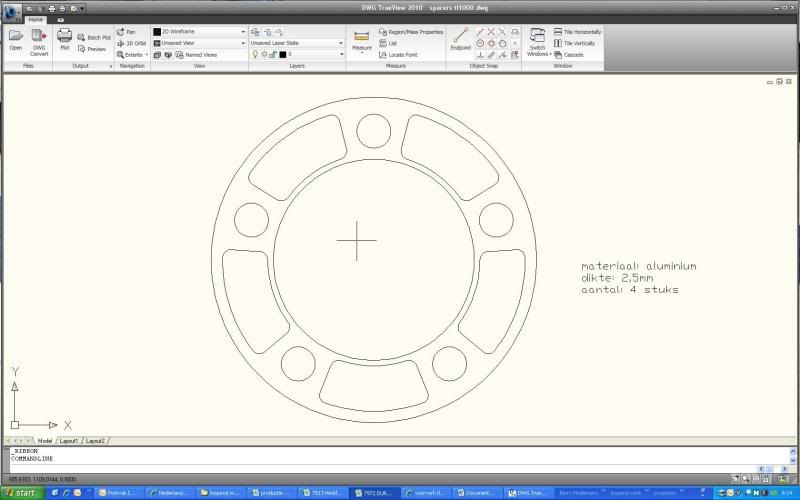Expand the Output panel launcher arrow
Image resolution: width=800 pixels, height=500 pixels.
[111, 66]
